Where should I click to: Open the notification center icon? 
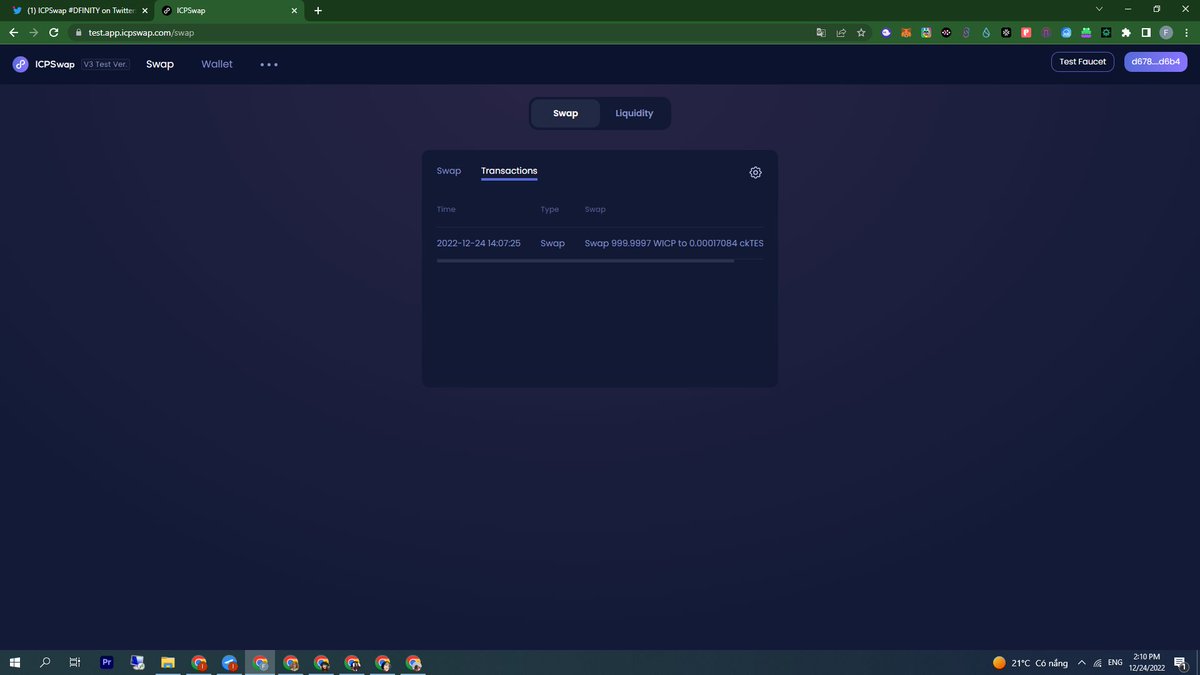point(1180,662)
